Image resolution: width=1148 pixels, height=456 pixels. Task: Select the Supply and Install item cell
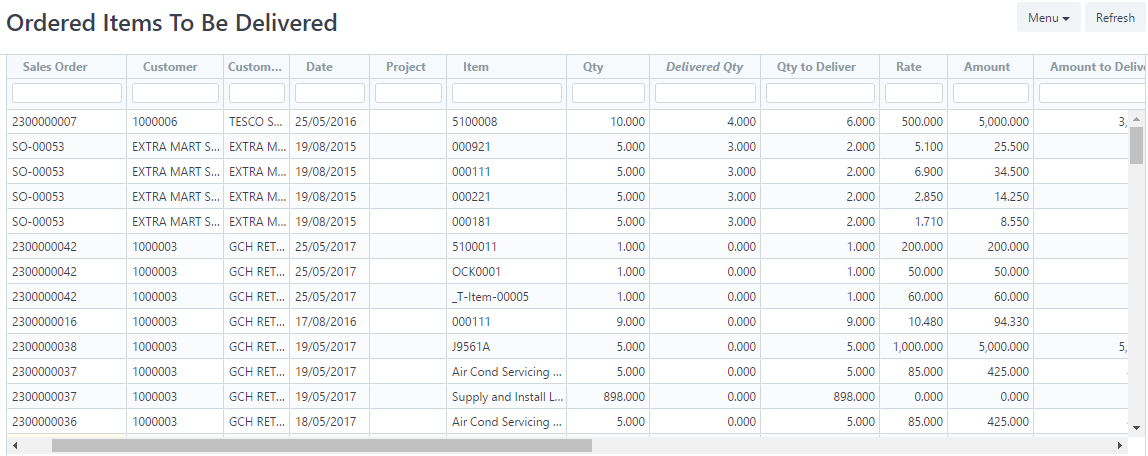point(507,397)
